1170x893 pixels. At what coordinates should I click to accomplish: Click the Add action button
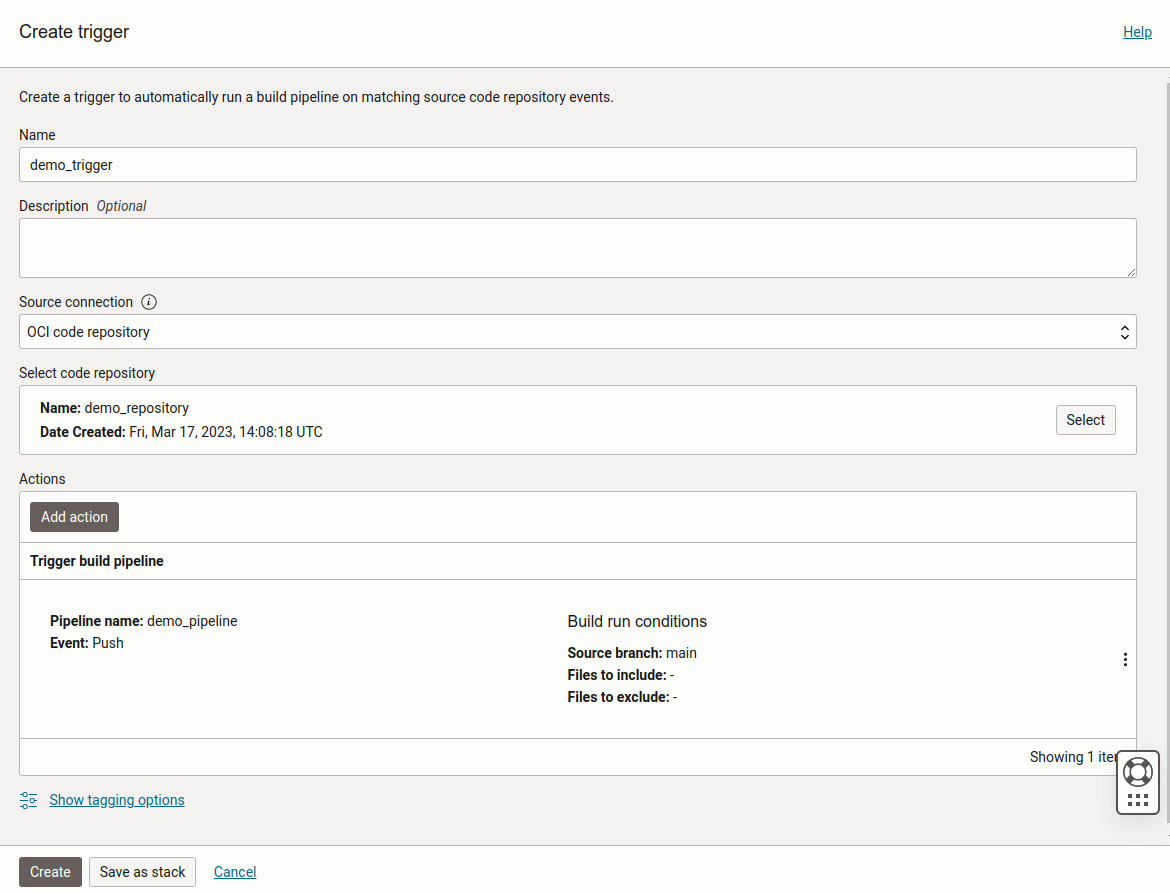pyautogui.click(x=74, y=517)
